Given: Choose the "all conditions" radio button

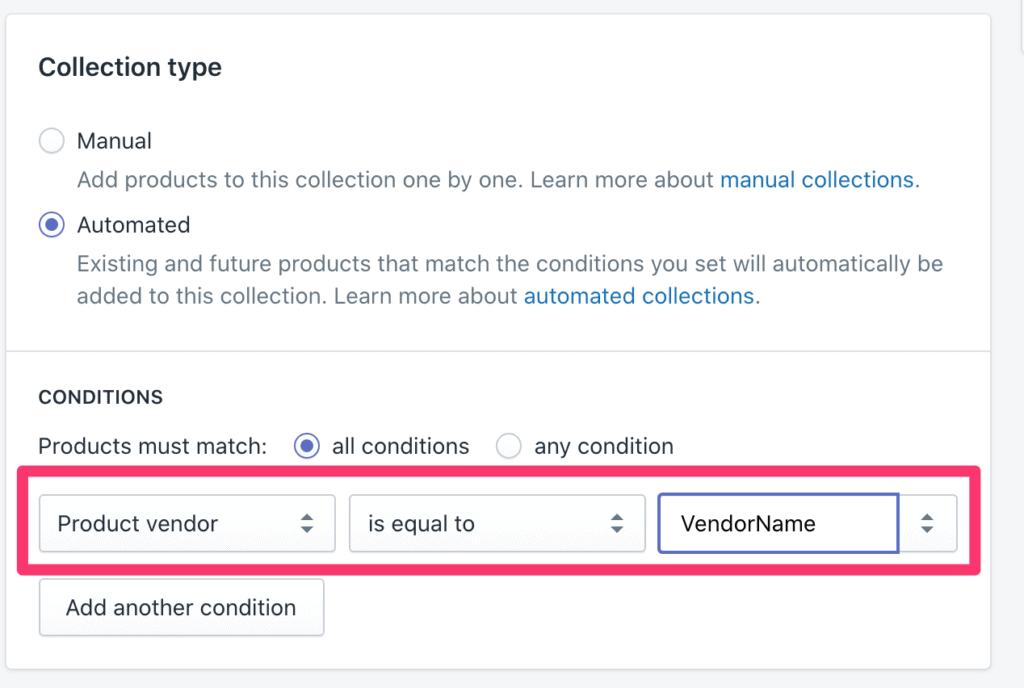Looking at the screenshot, I should pyautogui.click(x=307, y=446).
